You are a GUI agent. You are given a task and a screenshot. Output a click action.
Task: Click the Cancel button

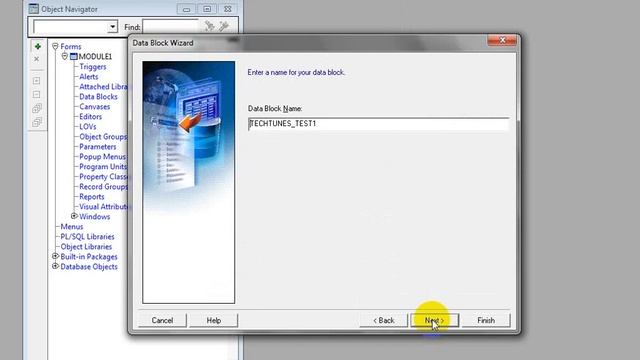tap(162, 320)
